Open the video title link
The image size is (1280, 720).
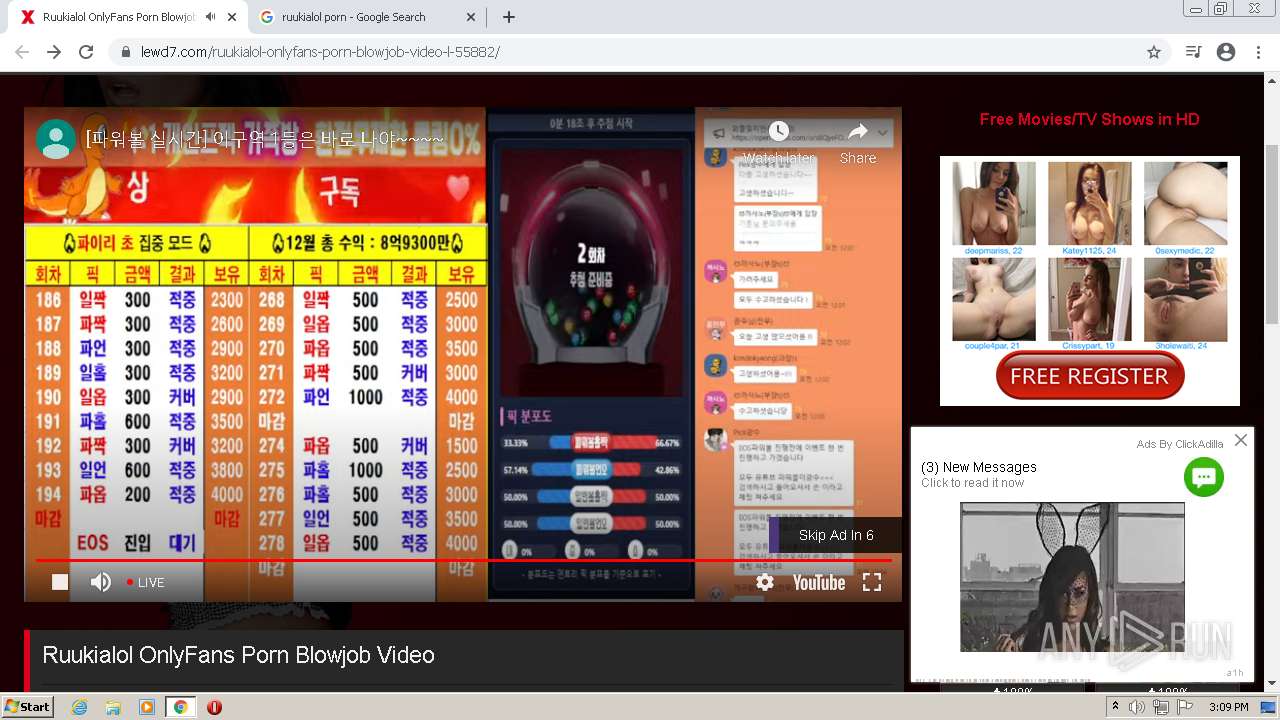[x=265, y=139]
